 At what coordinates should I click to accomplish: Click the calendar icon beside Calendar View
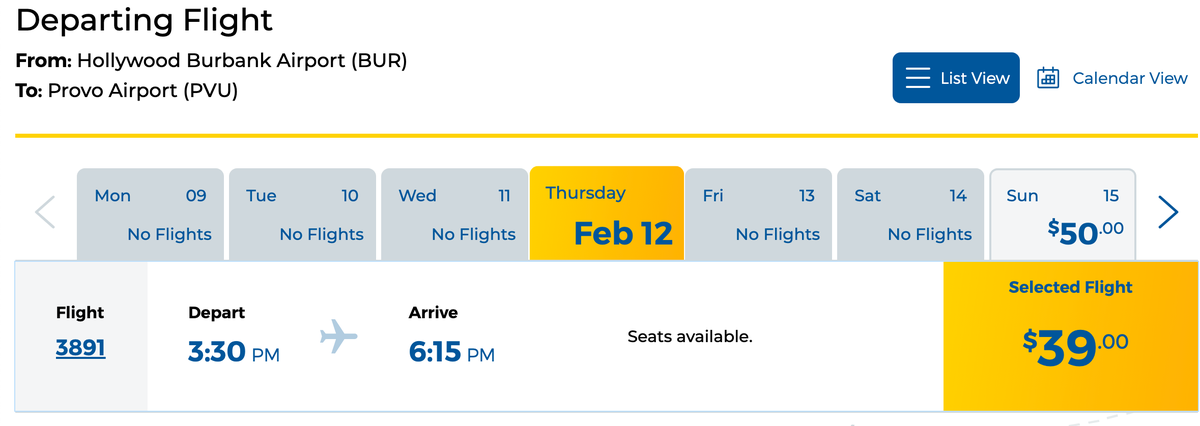pos(1048,78)
